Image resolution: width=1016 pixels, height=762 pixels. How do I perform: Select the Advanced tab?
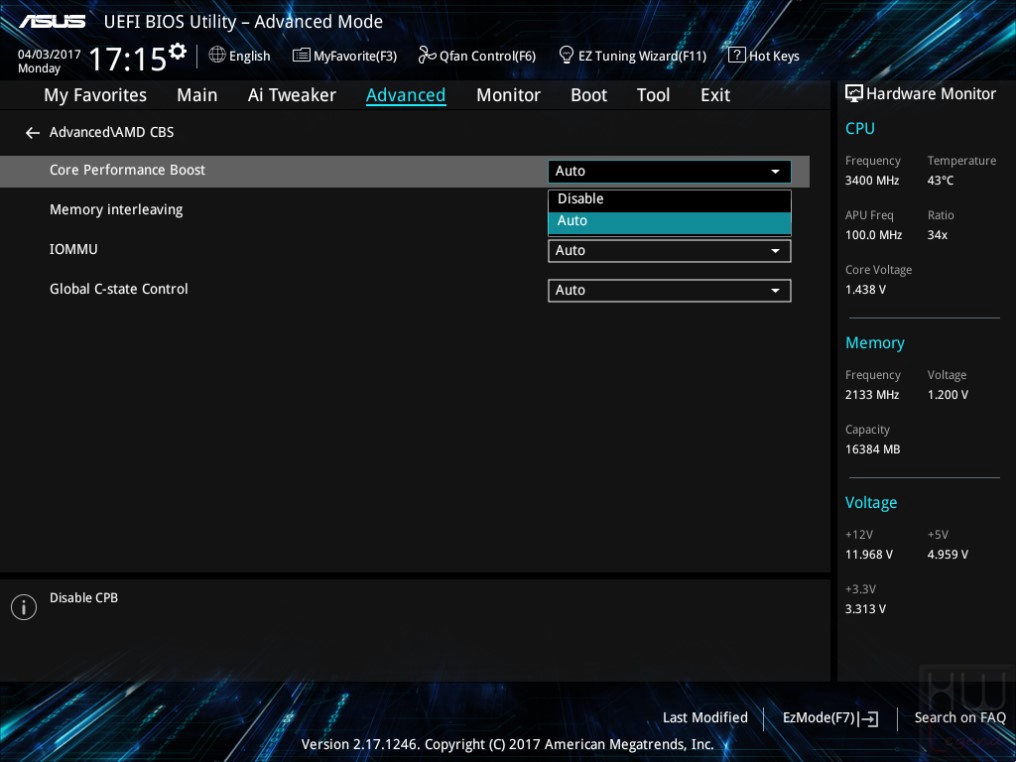tap(406, 95)
